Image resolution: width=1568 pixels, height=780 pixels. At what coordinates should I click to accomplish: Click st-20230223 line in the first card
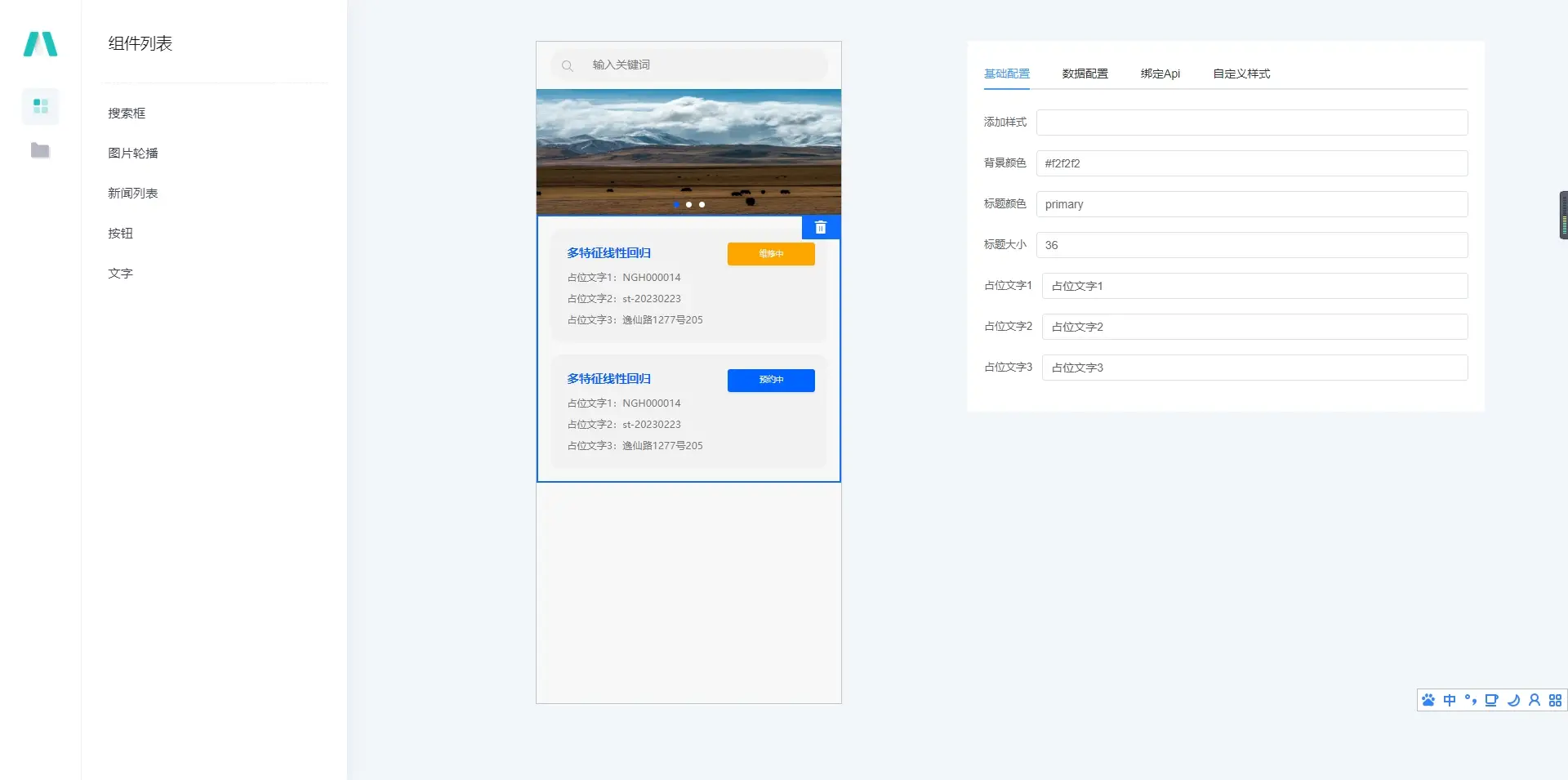(624, 299)
